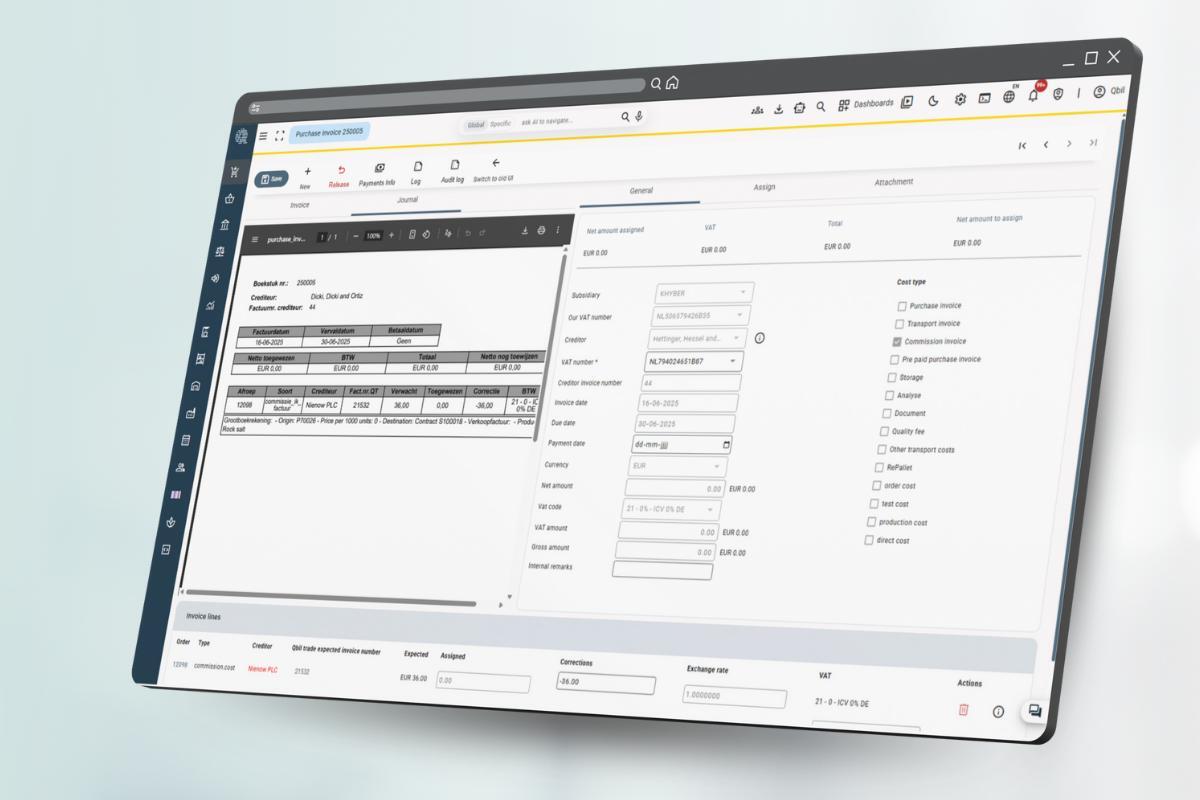The height and width of the screenshot is (800, 1200).
Task: Click the New button
Action: coord(306,178)
